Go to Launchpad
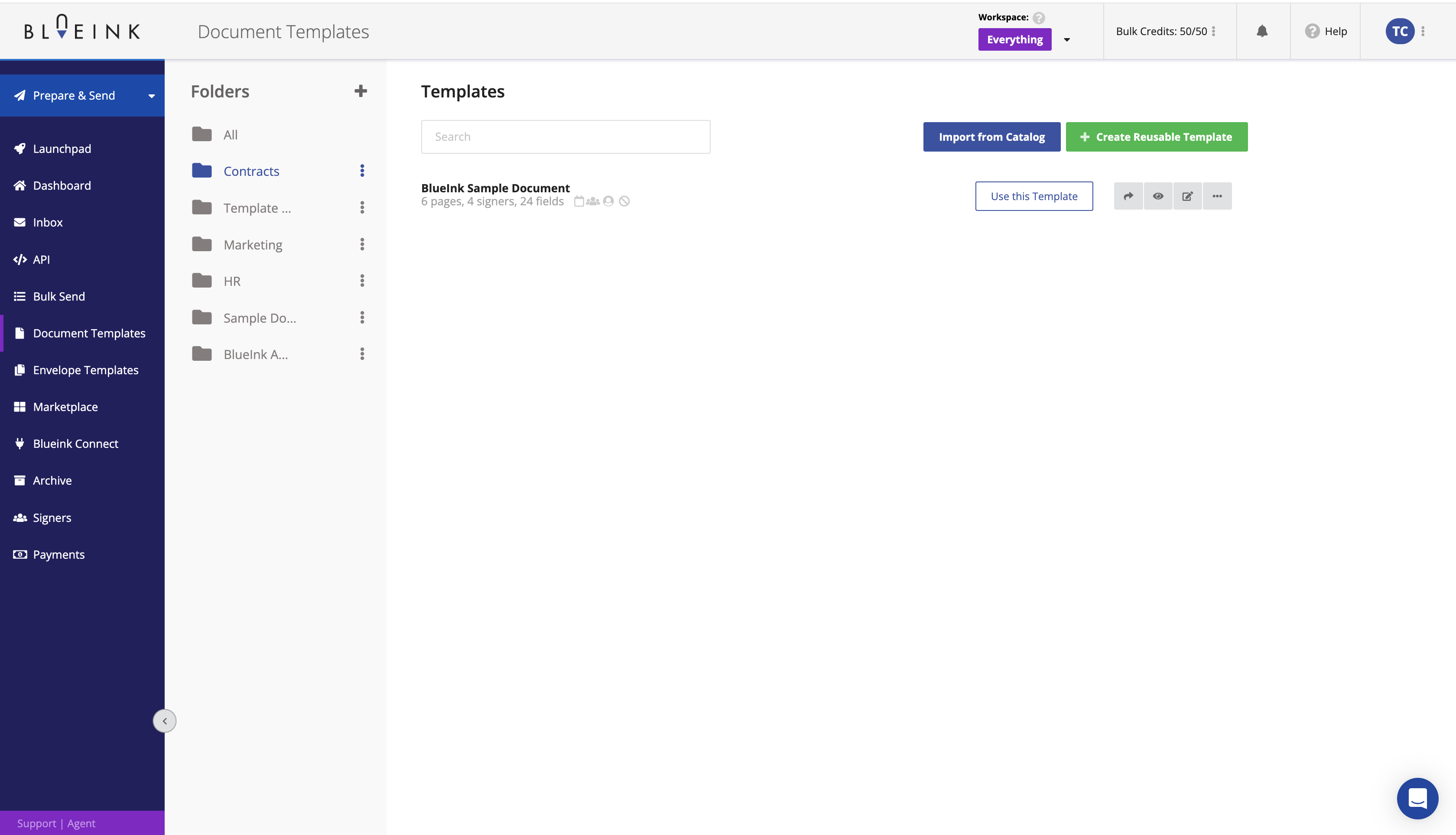 62,149
